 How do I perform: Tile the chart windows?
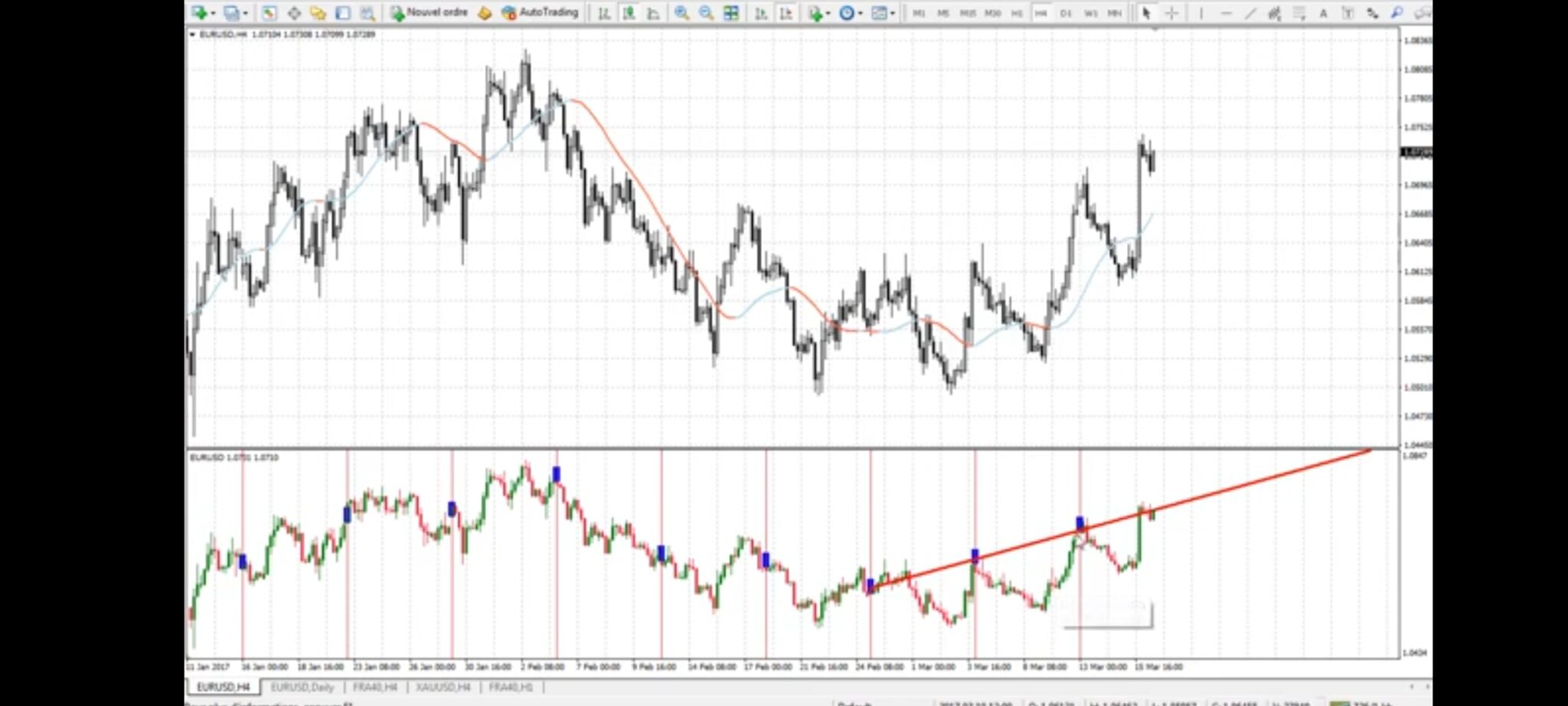pos(731,13)
